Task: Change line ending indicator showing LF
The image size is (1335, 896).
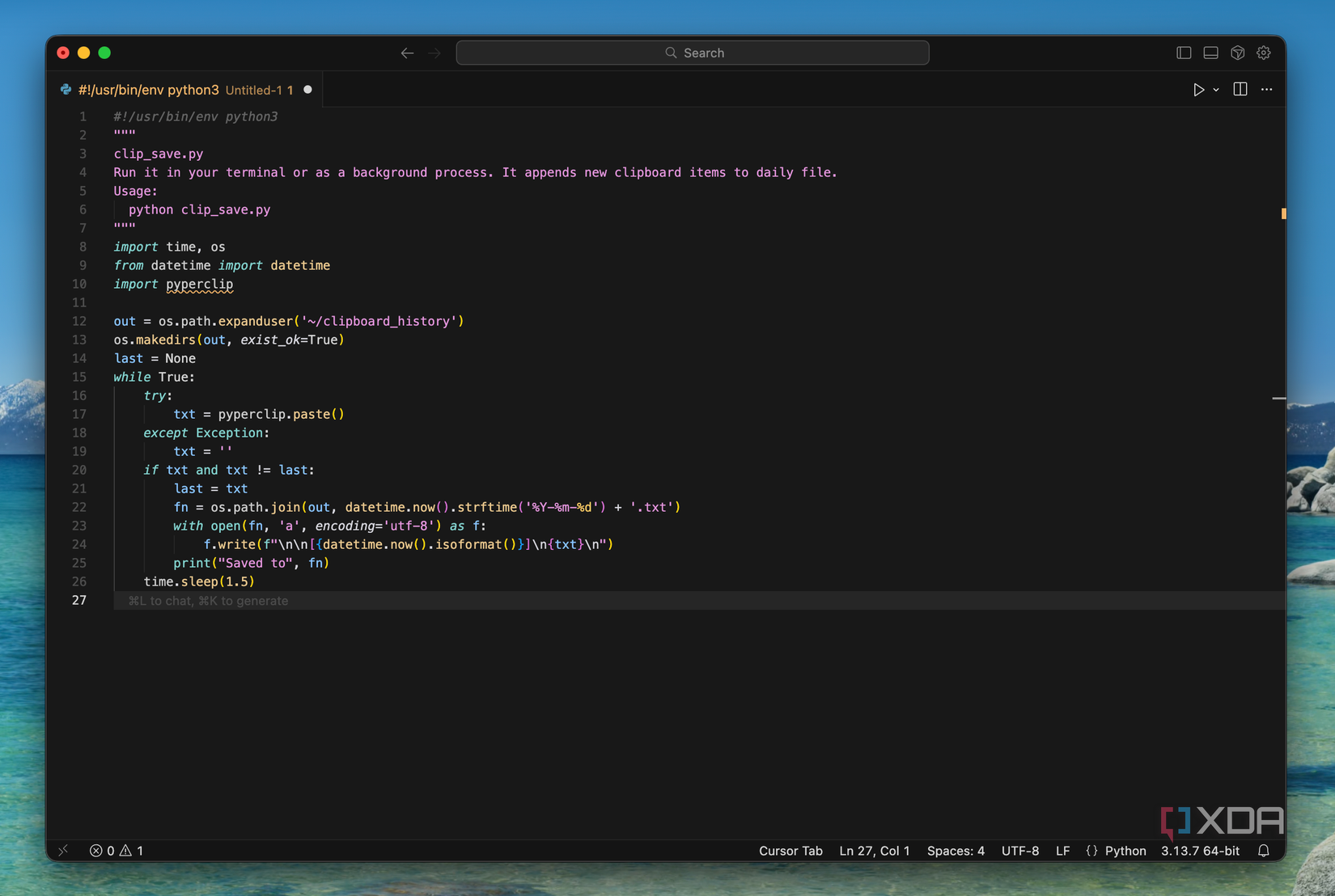Action: (x=1062, y=851)
